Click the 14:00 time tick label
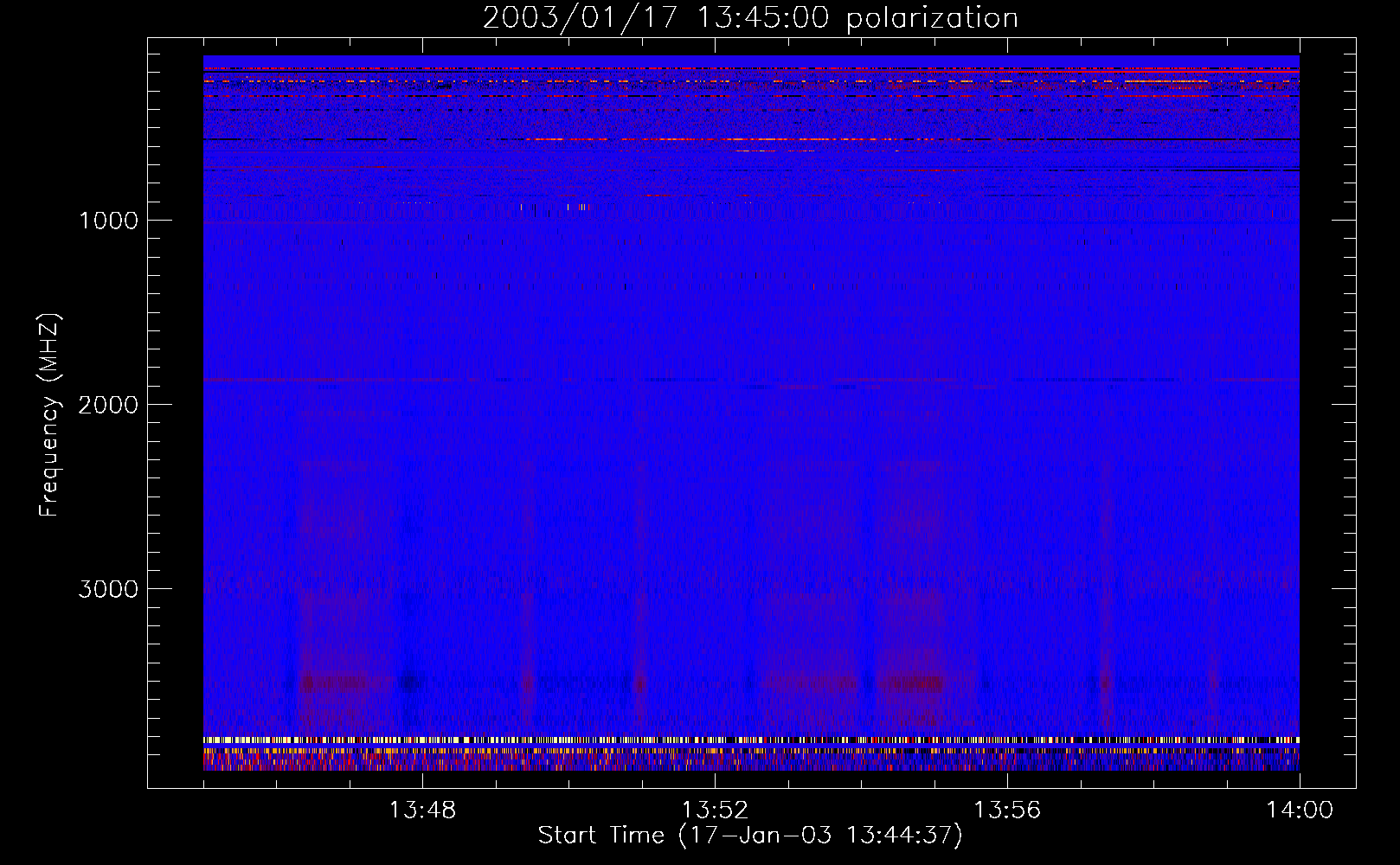The height and width of the screenshot is (865, 1400). pyautogui.click(x=1300, y=811)
